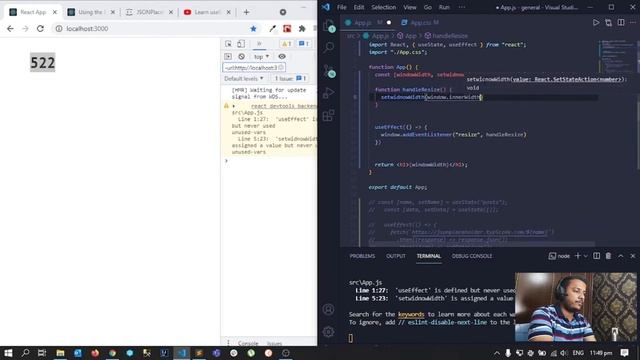The image size is (640, 360).
Task: Open Source Control view in VS Code
Action: [329, 71]
